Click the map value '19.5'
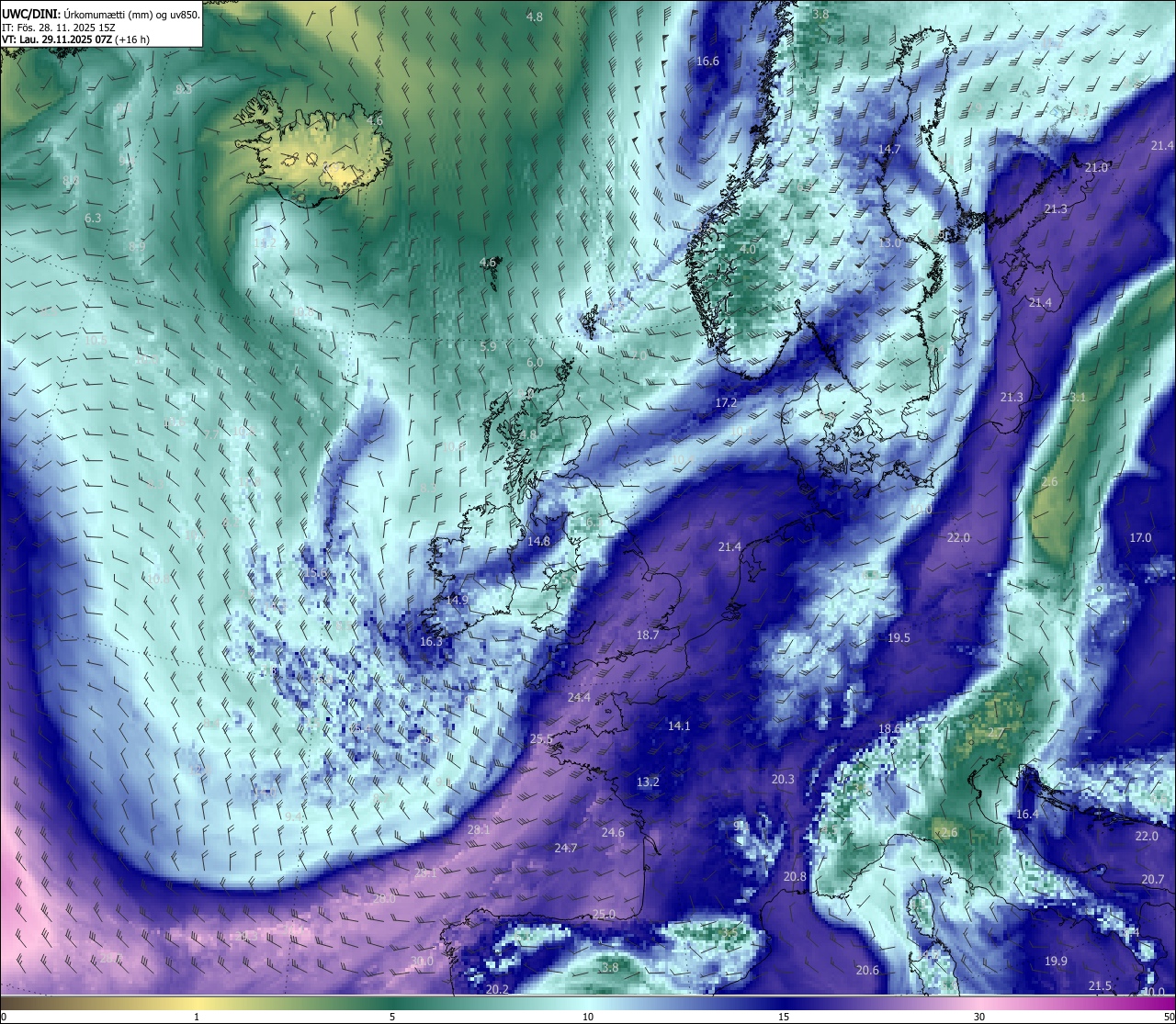Screen dimensions: 1176x1024 click(899, 638)
